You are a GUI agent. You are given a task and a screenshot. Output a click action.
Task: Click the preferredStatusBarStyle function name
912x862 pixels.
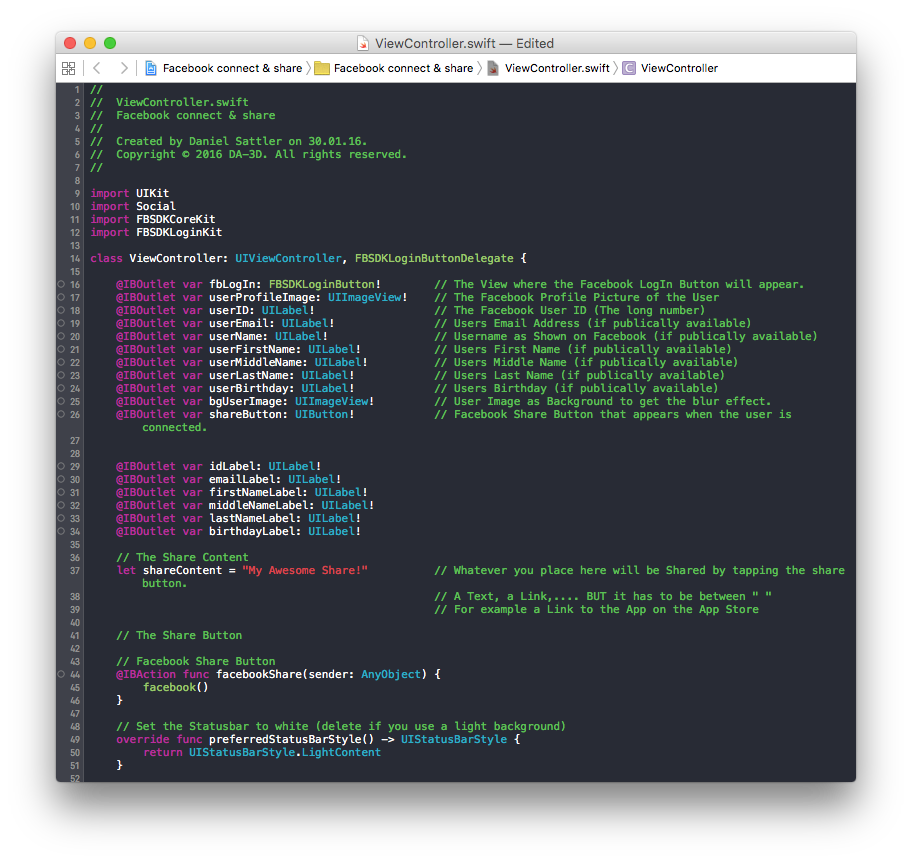pos(284,739)
